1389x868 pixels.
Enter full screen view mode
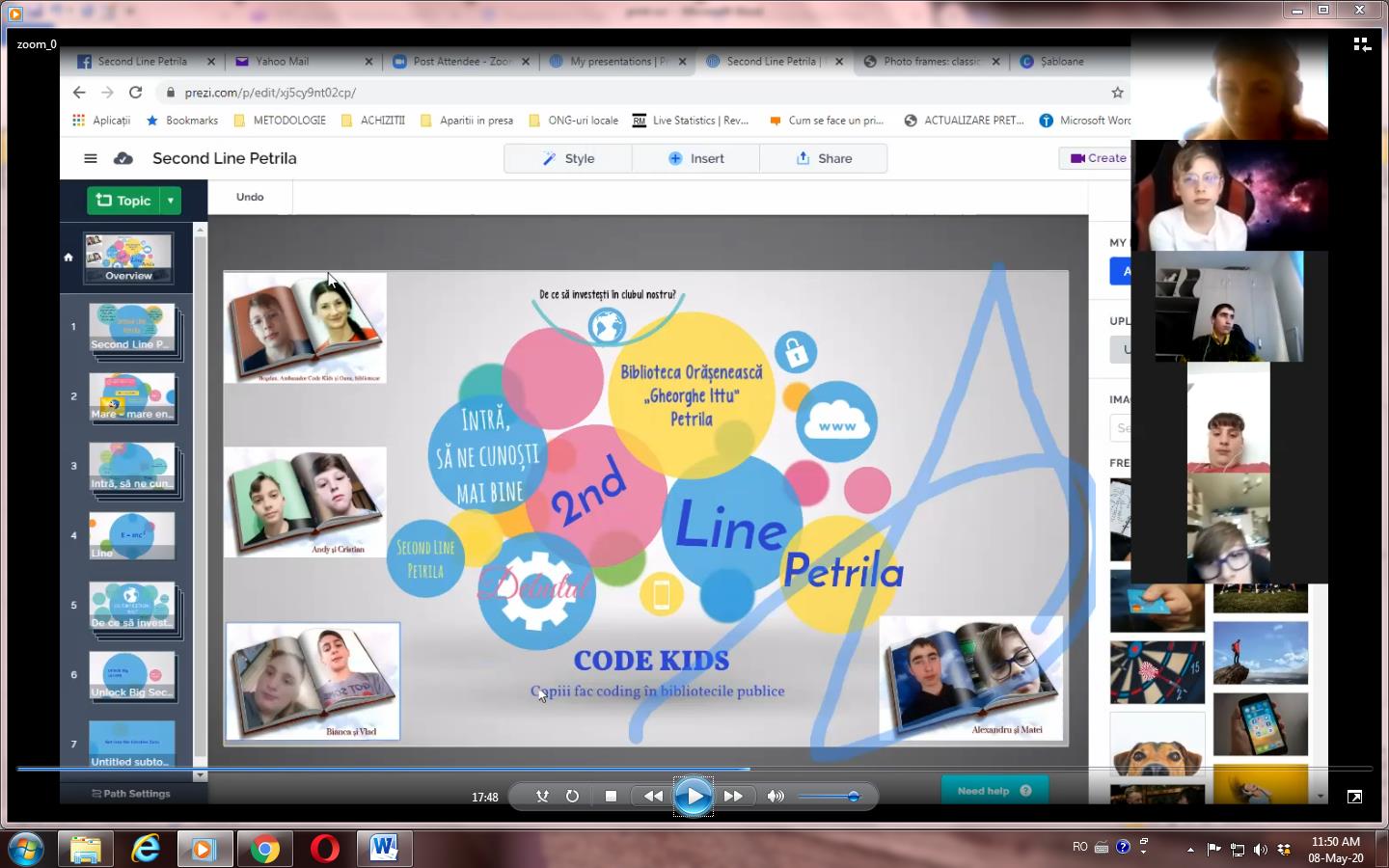pyautogui.click(x=1354, y=796)
